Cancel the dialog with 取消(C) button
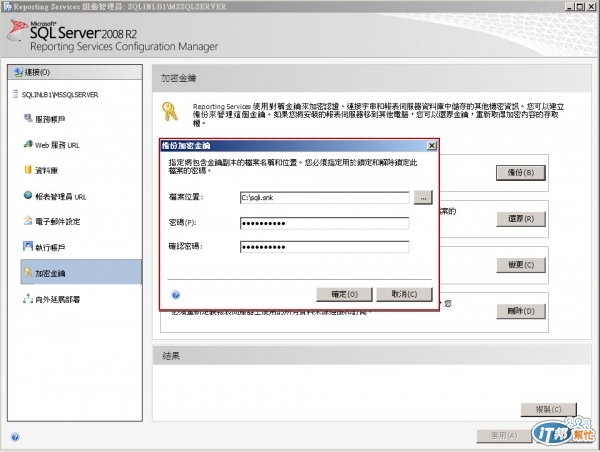This screenshot has height=452, width=600. click(404, 294)
